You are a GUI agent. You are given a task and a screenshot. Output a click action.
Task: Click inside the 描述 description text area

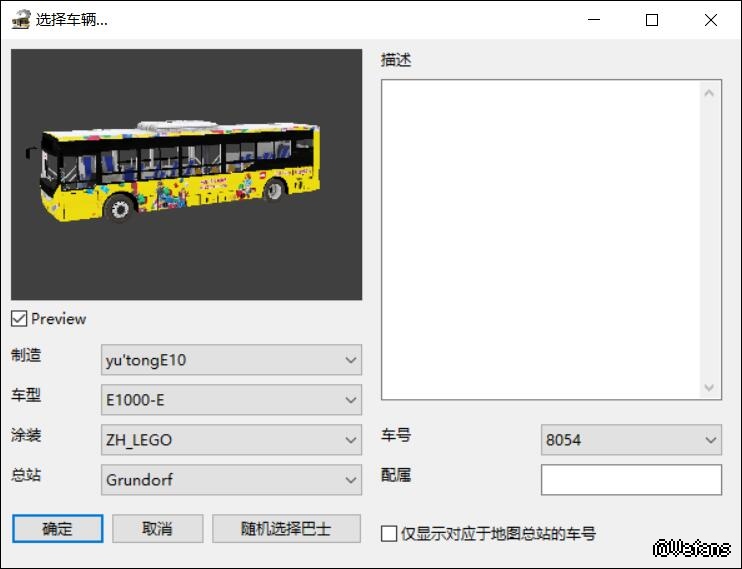point(540,240)
